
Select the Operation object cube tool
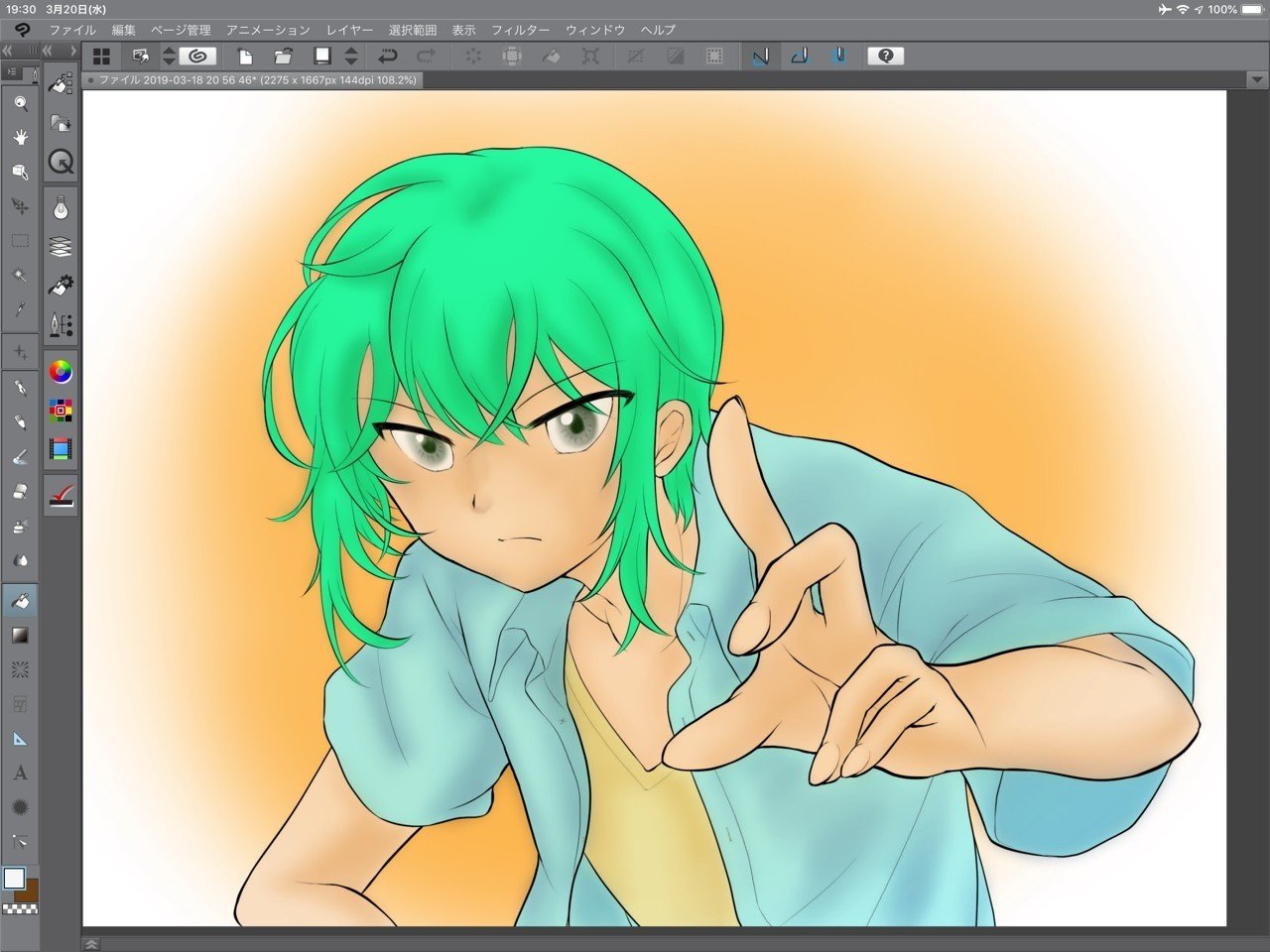tap(19, 172)
